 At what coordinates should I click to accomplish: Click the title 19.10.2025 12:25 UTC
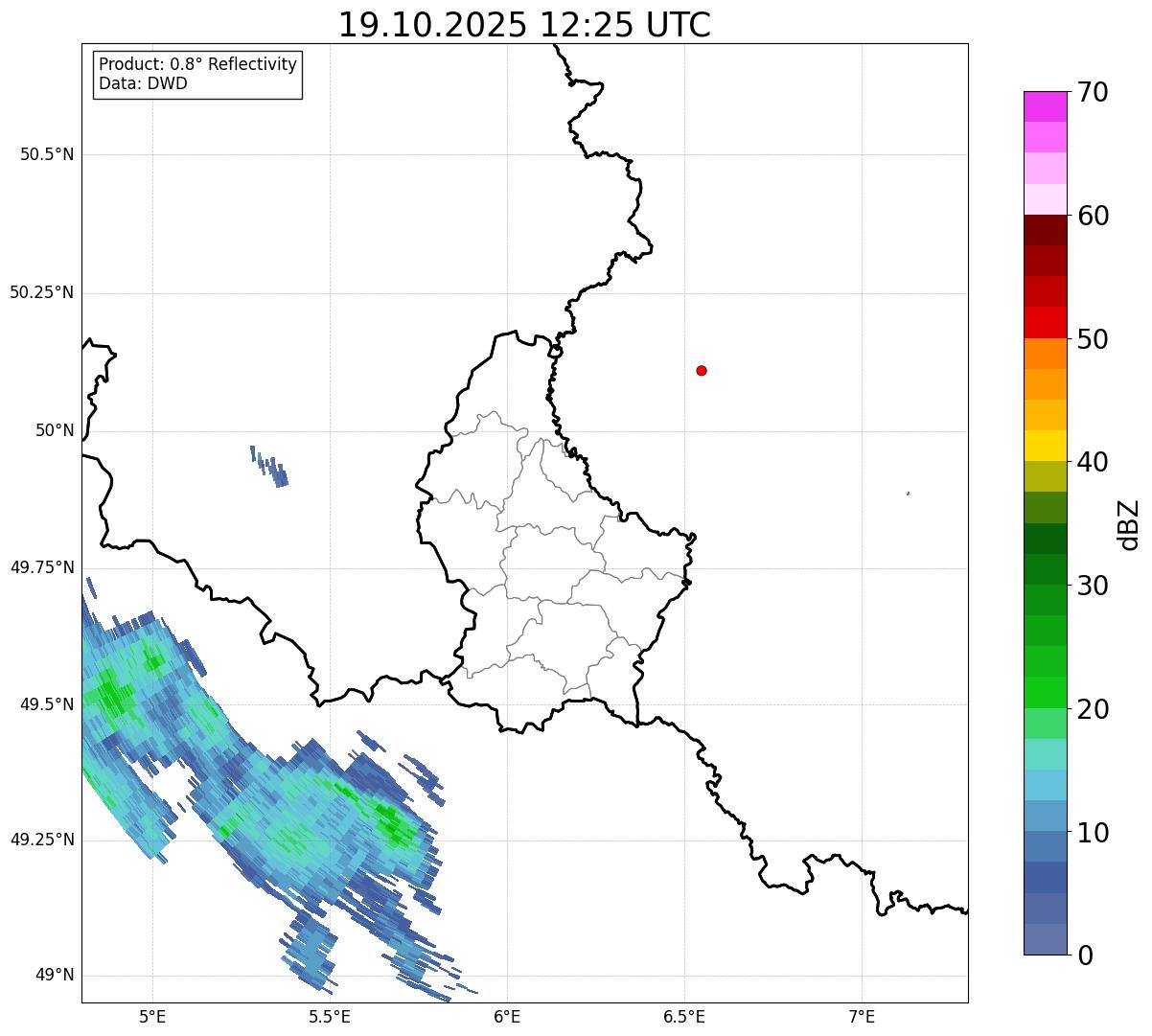coord(524,24)
